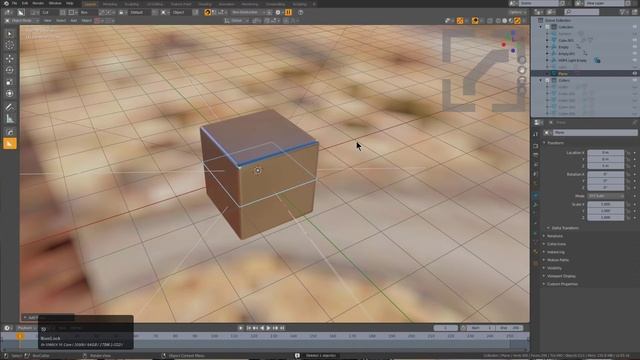Image resolution: width=640 pixels, height=360 pixels.
Task: Toggle visibility of Cutters collection in the outliner
Action: pyautogui.click(x=635, y=80)
